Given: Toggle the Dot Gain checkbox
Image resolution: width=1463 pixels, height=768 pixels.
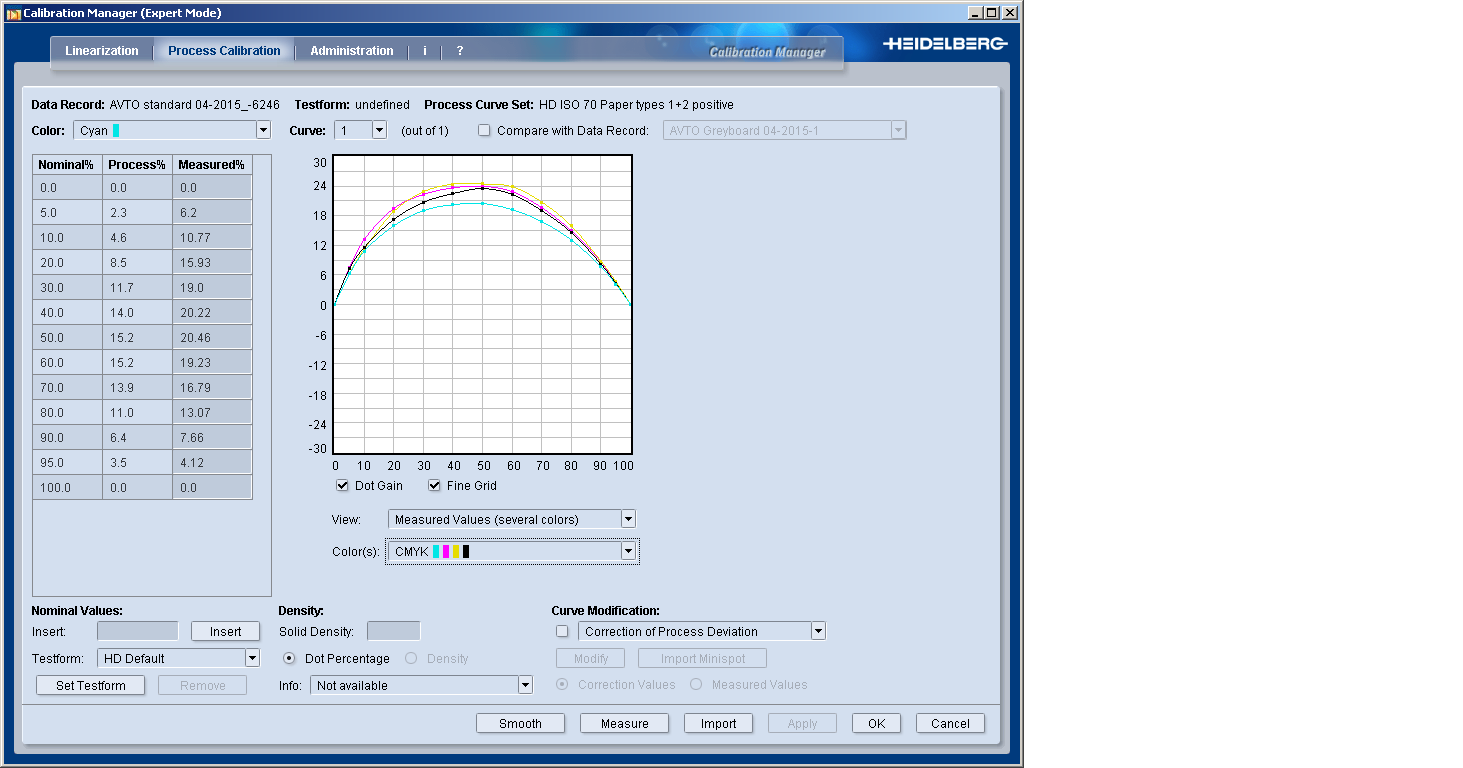Looking at the screenshot, I should 343,486.
